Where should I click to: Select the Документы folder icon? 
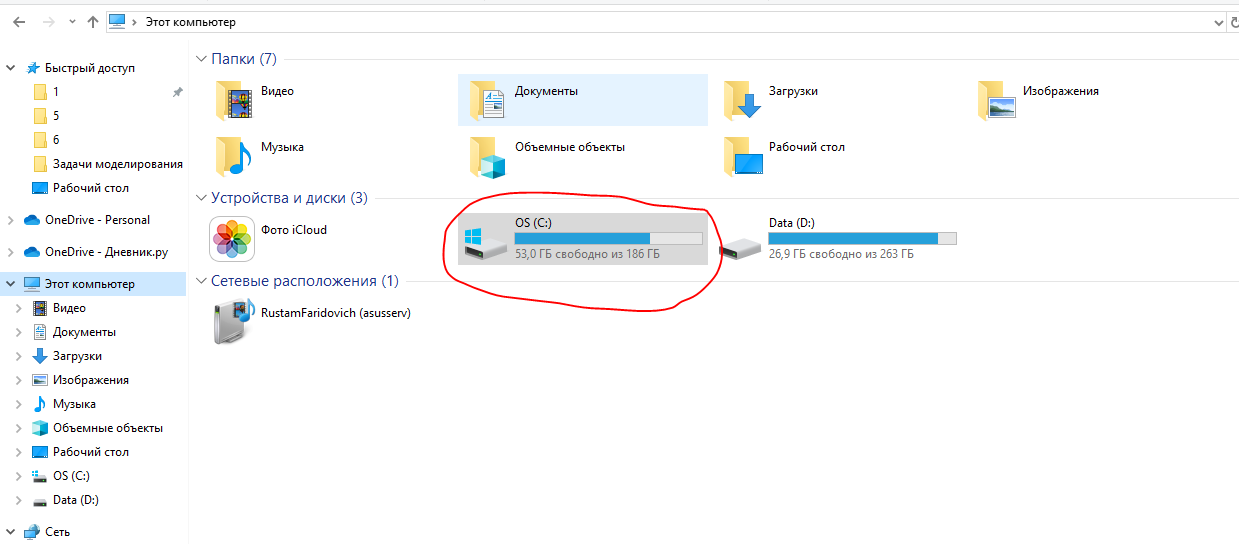pos(488,100)
